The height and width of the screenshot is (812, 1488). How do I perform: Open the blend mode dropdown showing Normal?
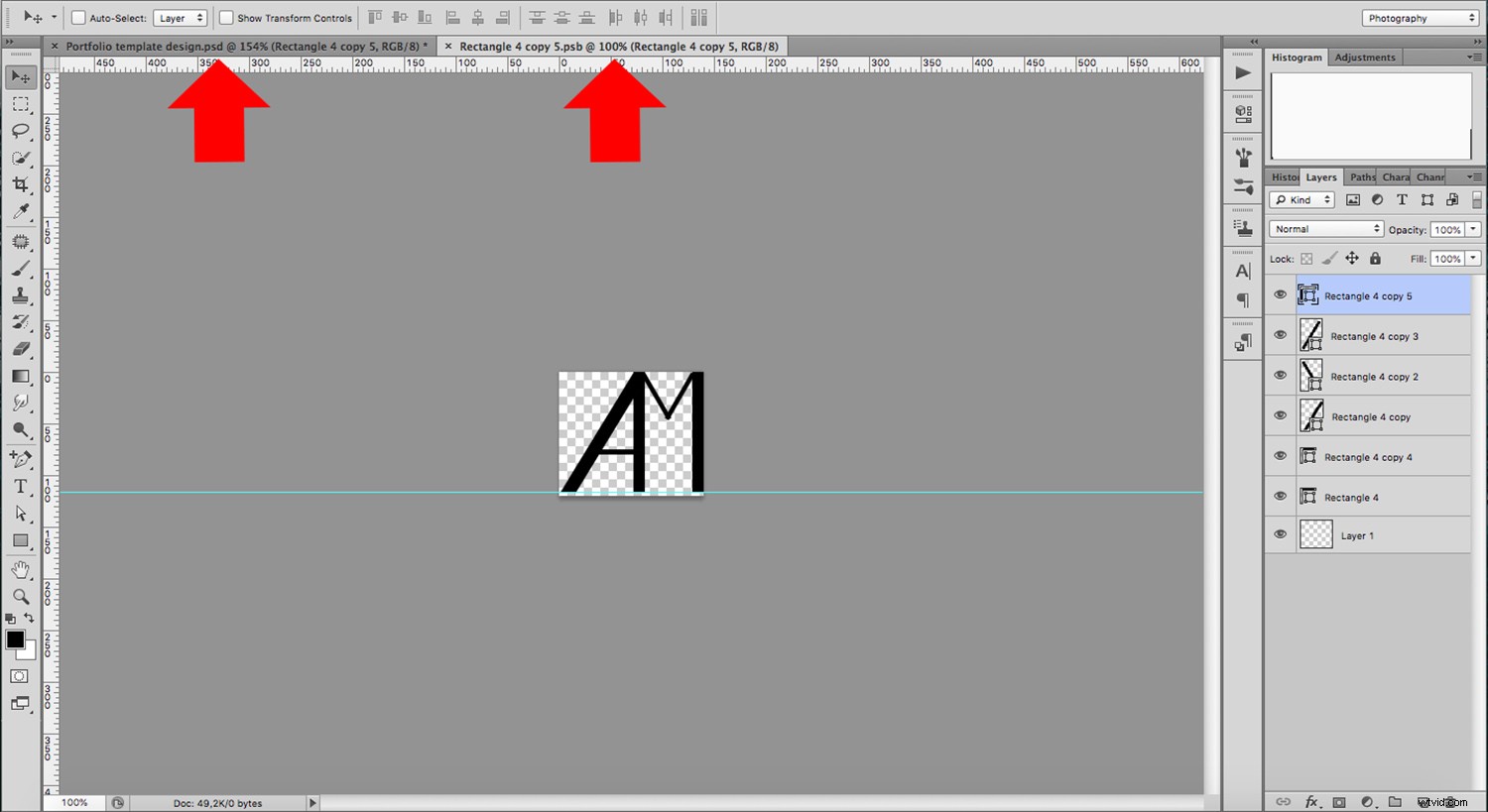(1324, 229)
